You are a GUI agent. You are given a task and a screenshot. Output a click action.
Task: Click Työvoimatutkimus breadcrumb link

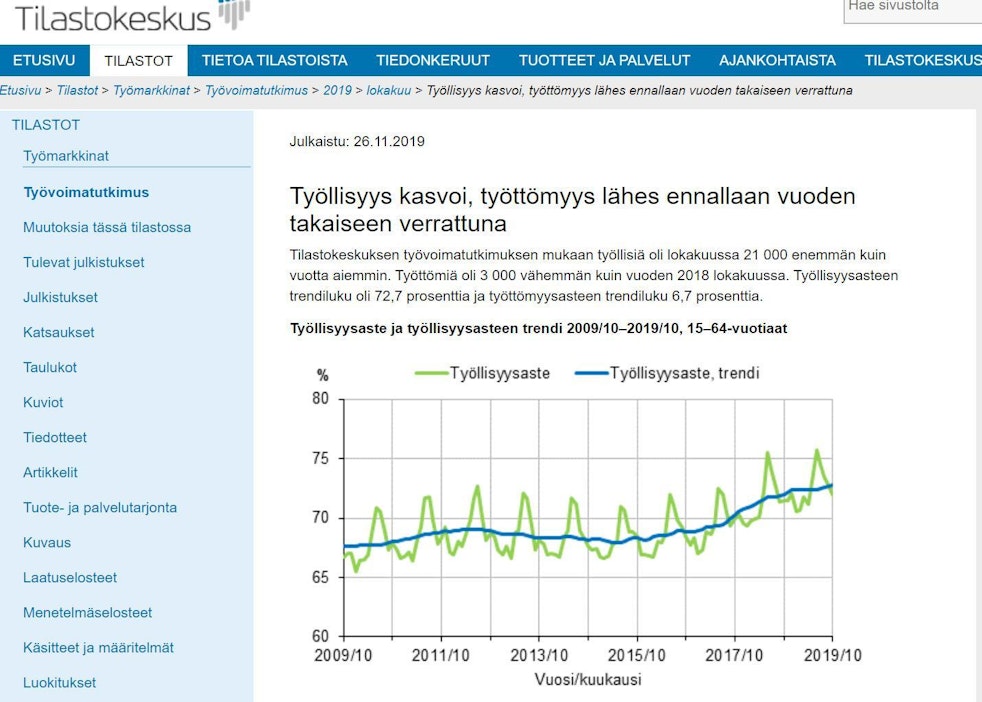pyautogui.click(x=256, y=90)
